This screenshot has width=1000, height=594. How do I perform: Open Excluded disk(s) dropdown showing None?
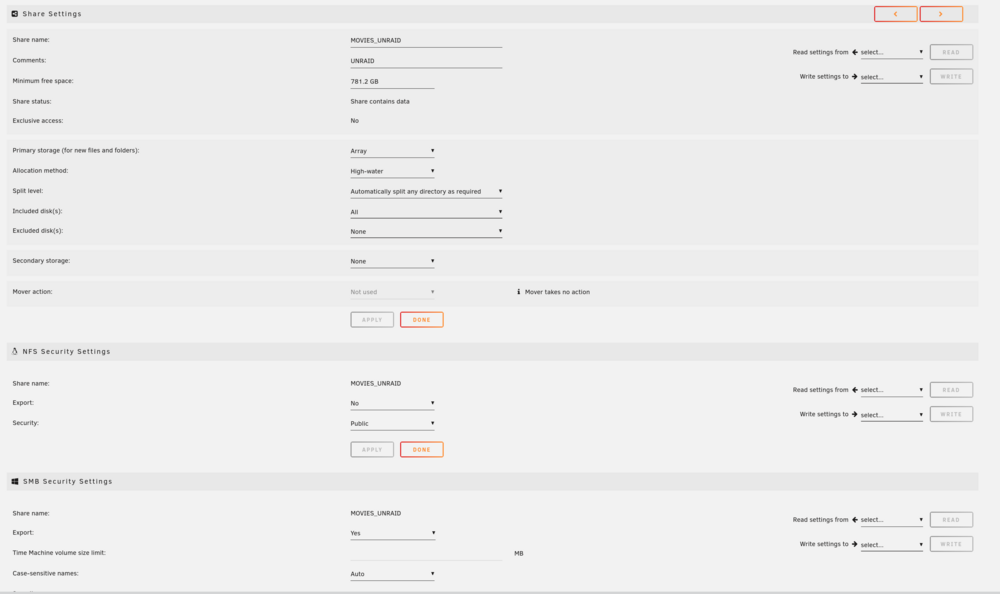tap(426, 232)
